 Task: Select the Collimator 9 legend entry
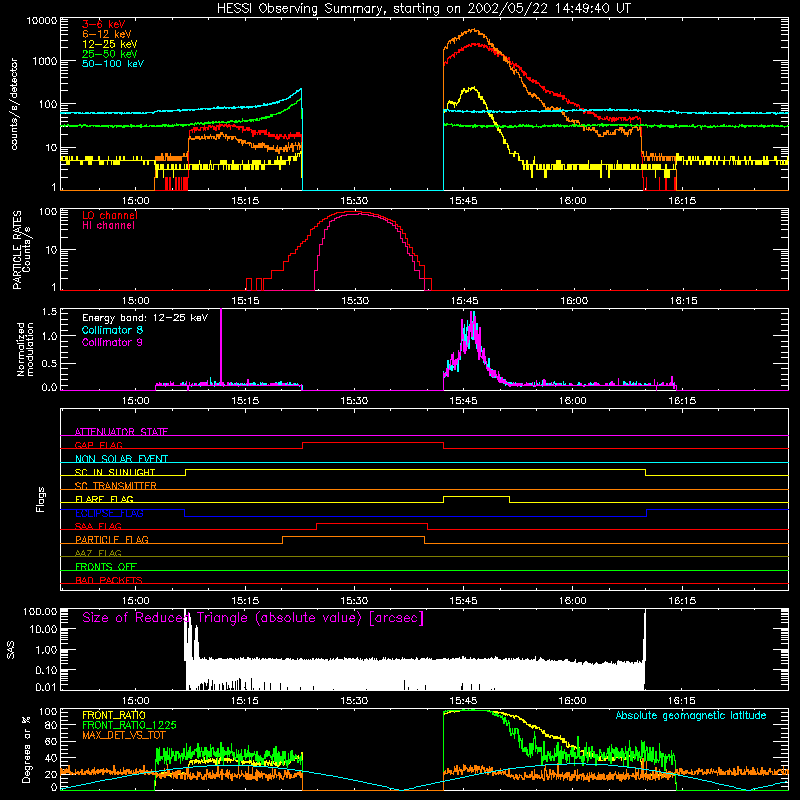(x=112, y=342)
